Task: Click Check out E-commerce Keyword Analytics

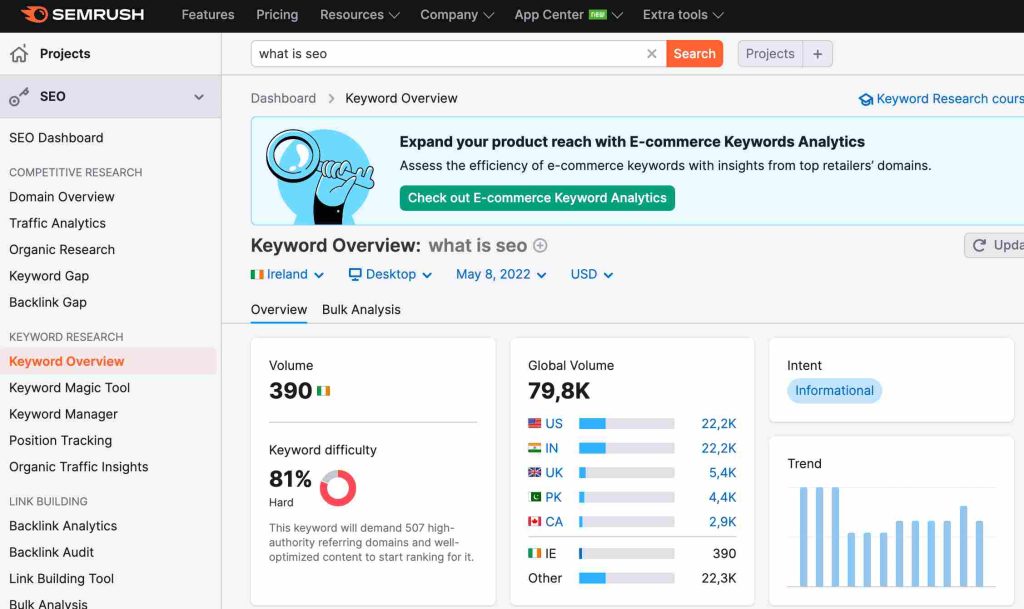Action: 537,198
